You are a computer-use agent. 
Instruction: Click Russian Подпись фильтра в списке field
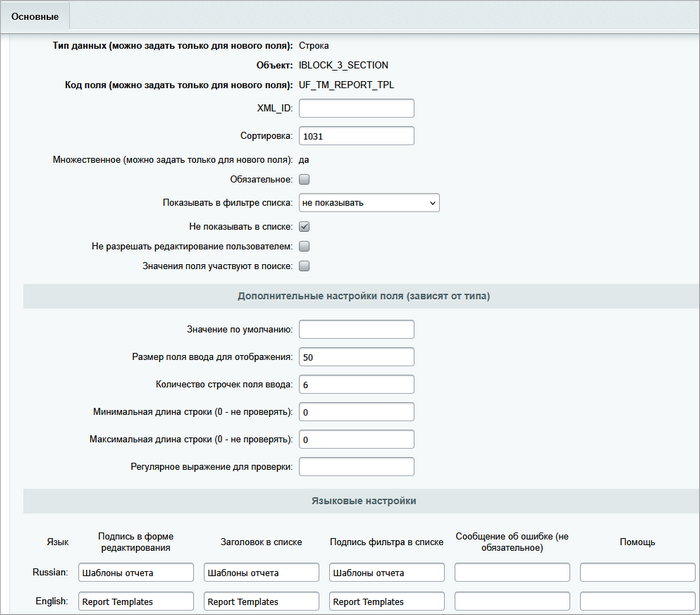(x=386, y=573)
